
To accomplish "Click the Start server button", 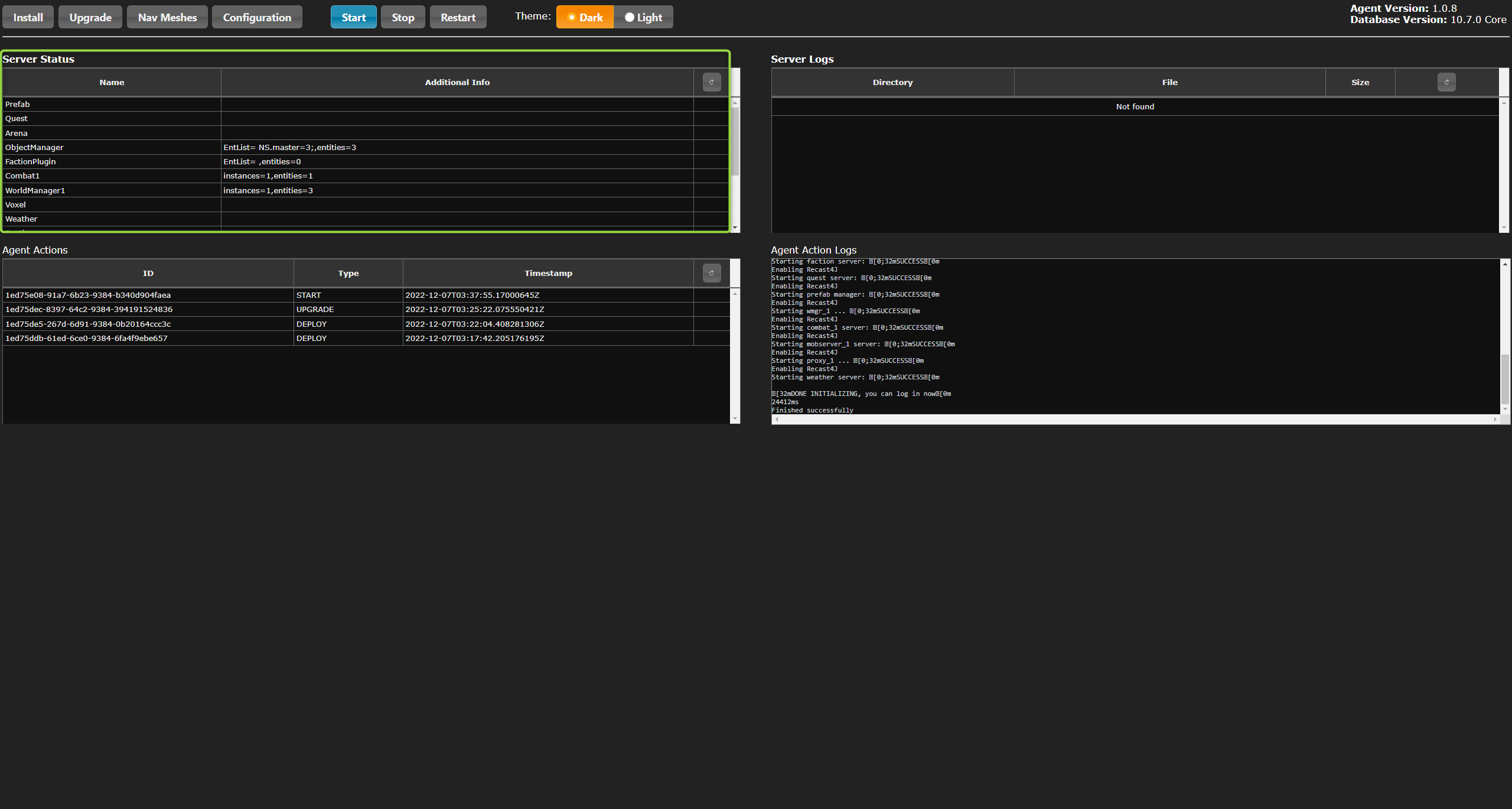I will point(353,17).
